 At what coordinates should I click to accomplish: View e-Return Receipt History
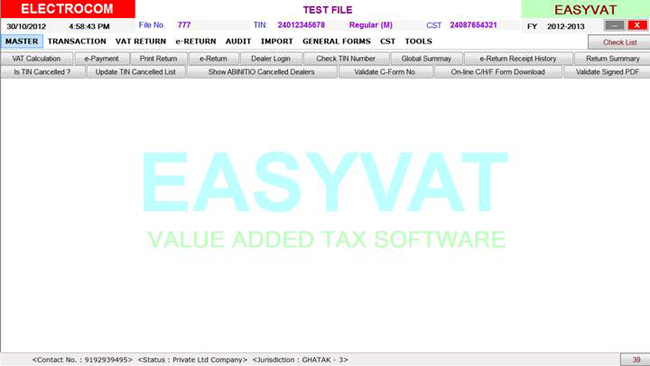point(518,58)
